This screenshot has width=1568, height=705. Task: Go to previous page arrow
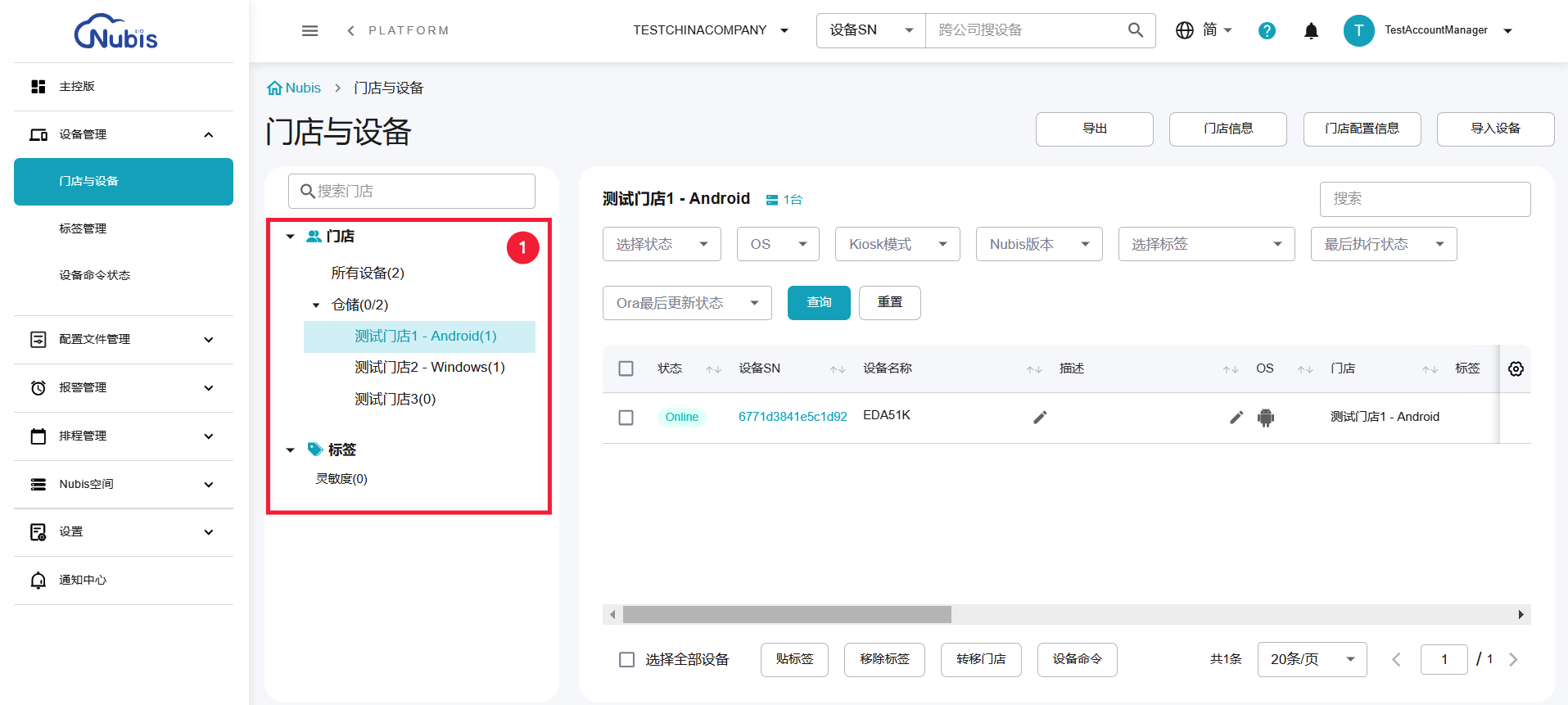tap(1396, 659)
